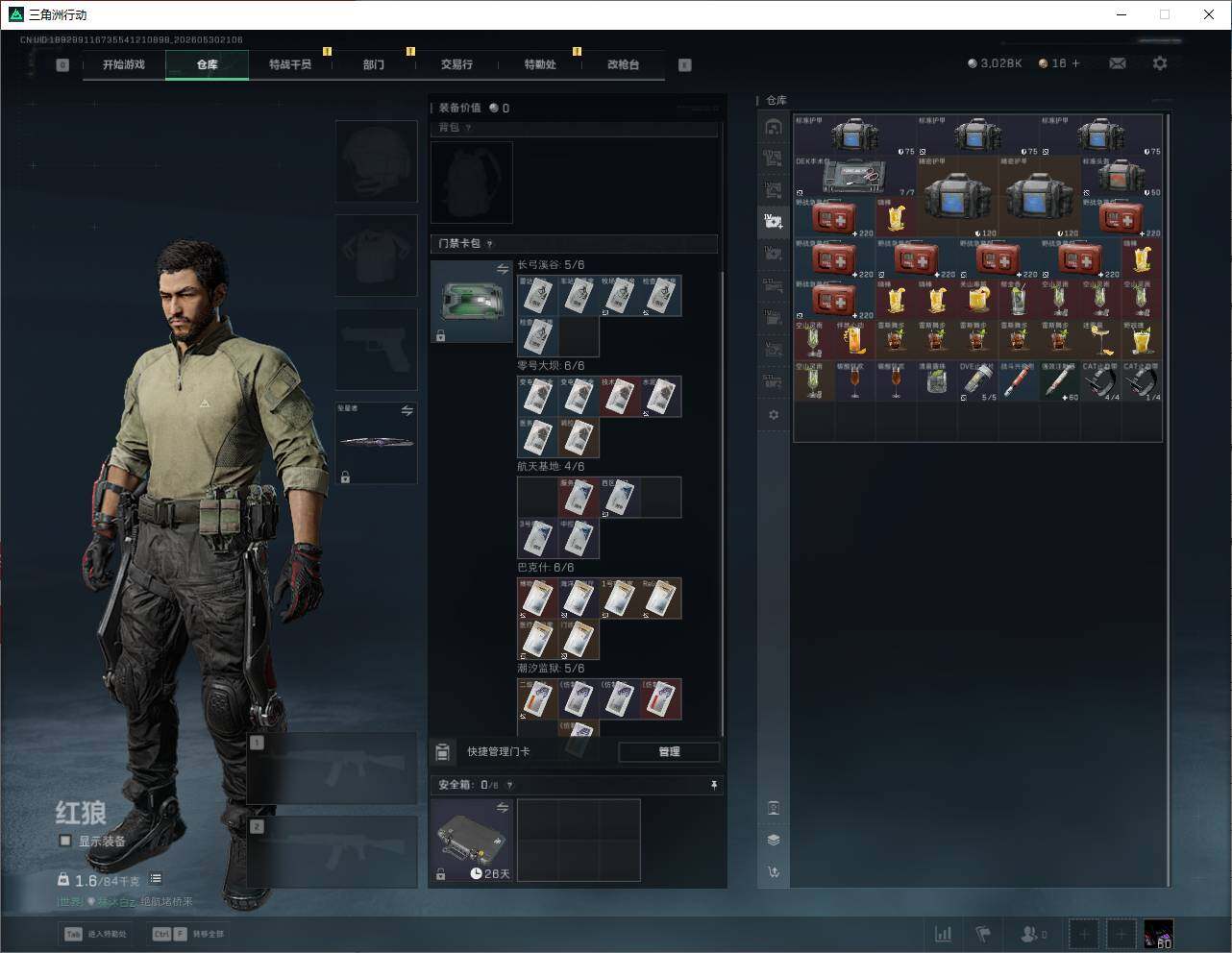Open warehouse sidebar settings gear

tap(774, 415)
